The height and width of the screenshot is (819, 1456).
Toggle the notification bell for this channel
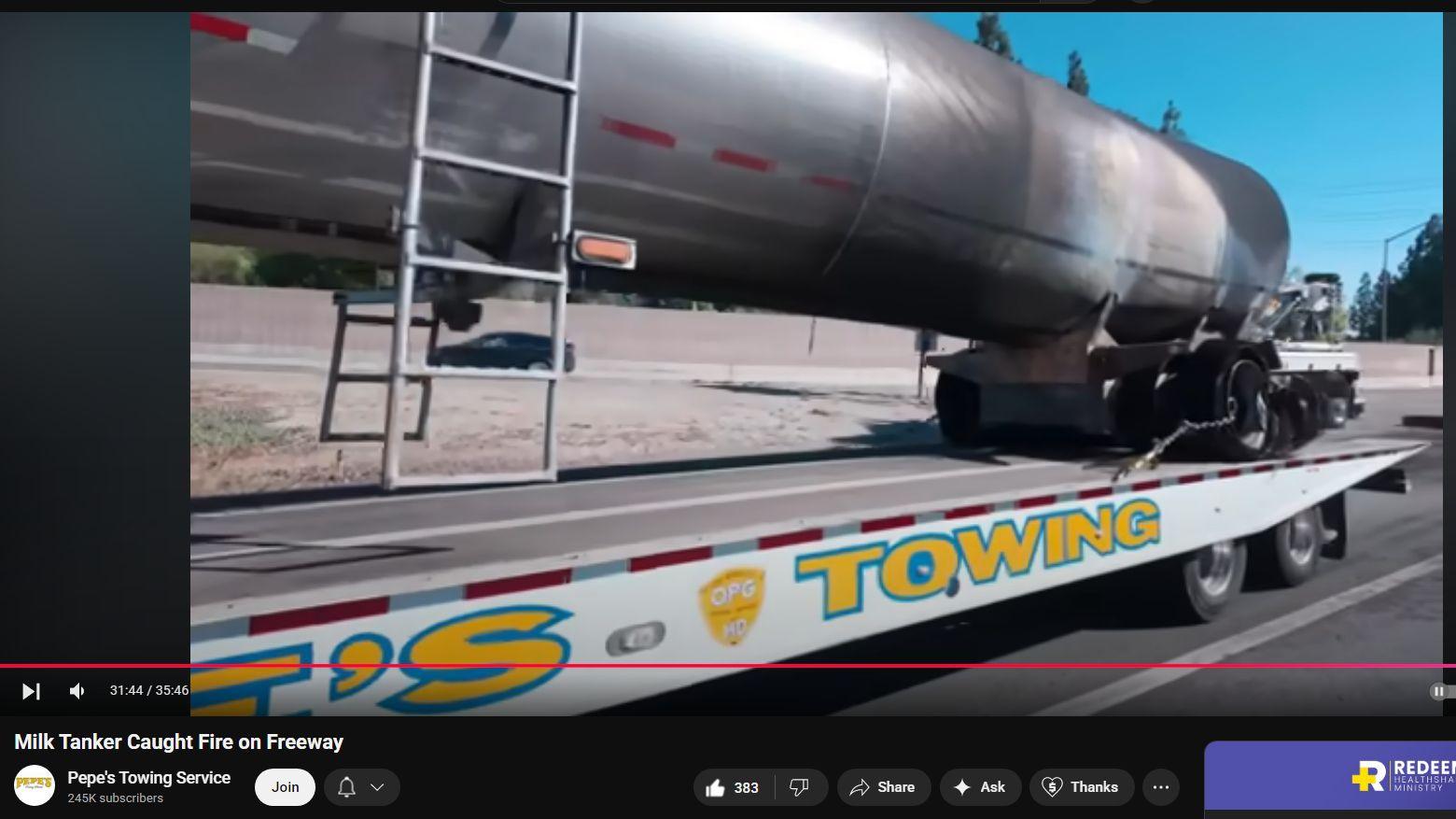[346, 787]
